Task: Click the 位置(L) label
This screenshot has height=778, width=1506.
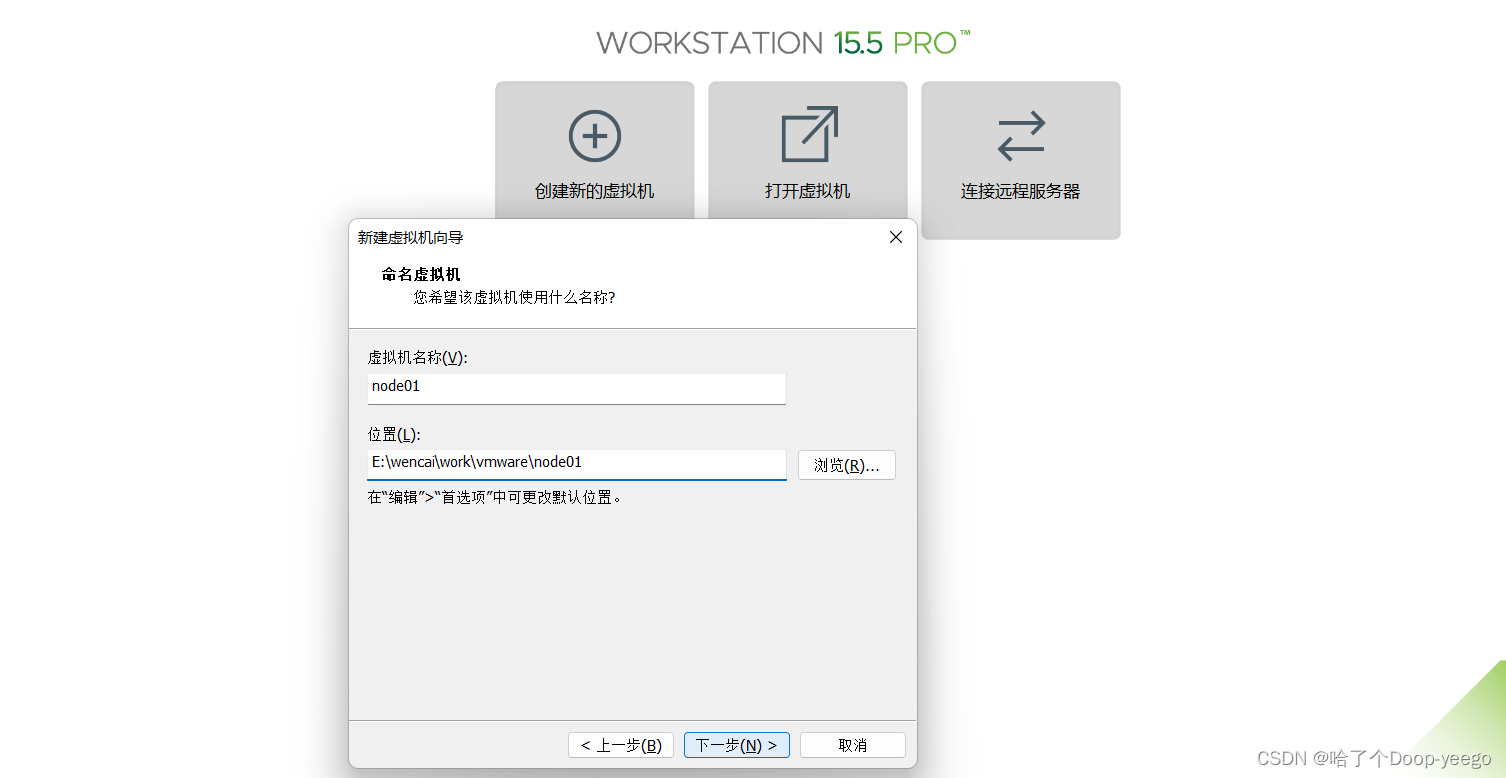Action: coord(394,434)
